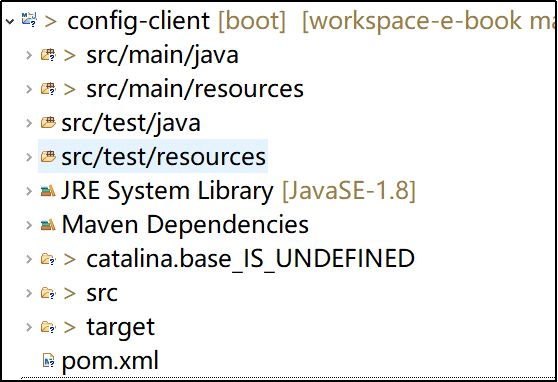The height and width of the screenshot is (382, 558).
Task: Click the [JavaSE-1.8] decoration text
Action: [x=349, y=191]
